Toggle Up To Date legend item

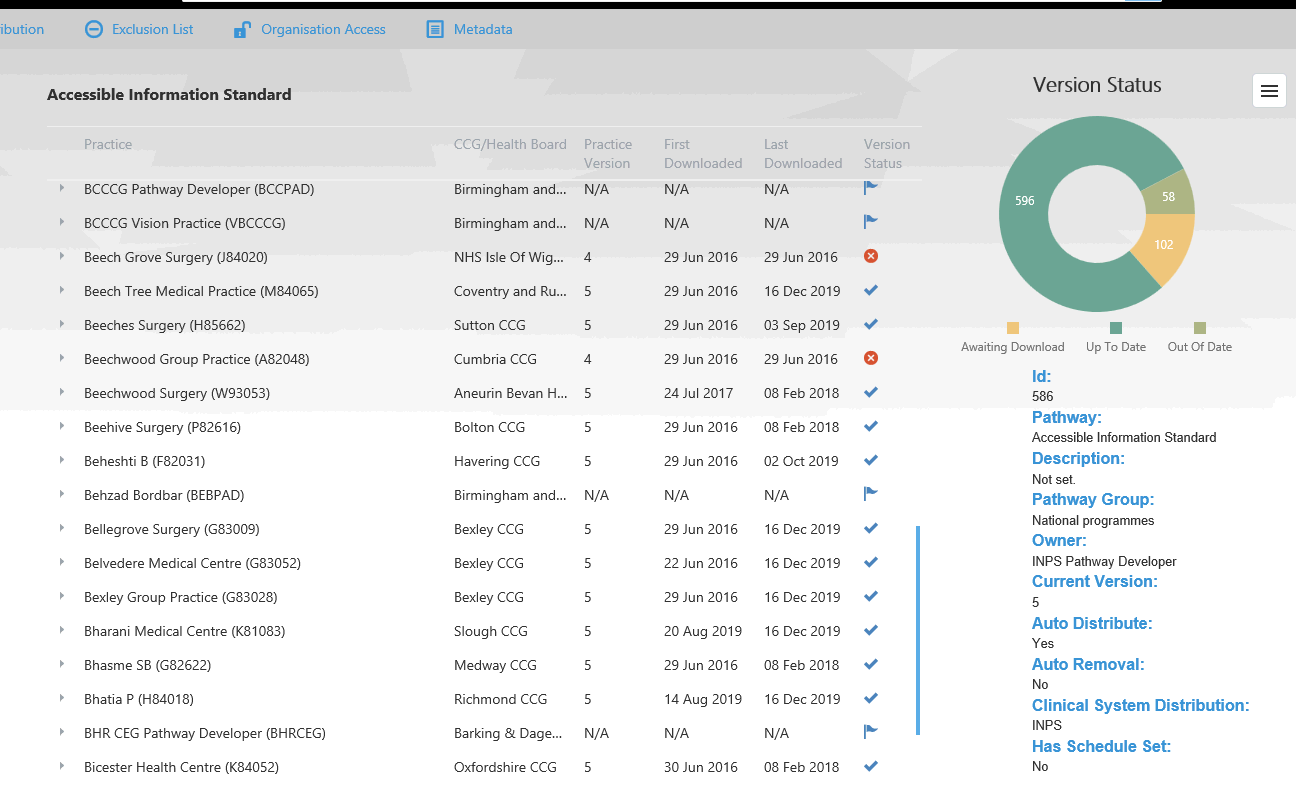tap(1115, 339)
